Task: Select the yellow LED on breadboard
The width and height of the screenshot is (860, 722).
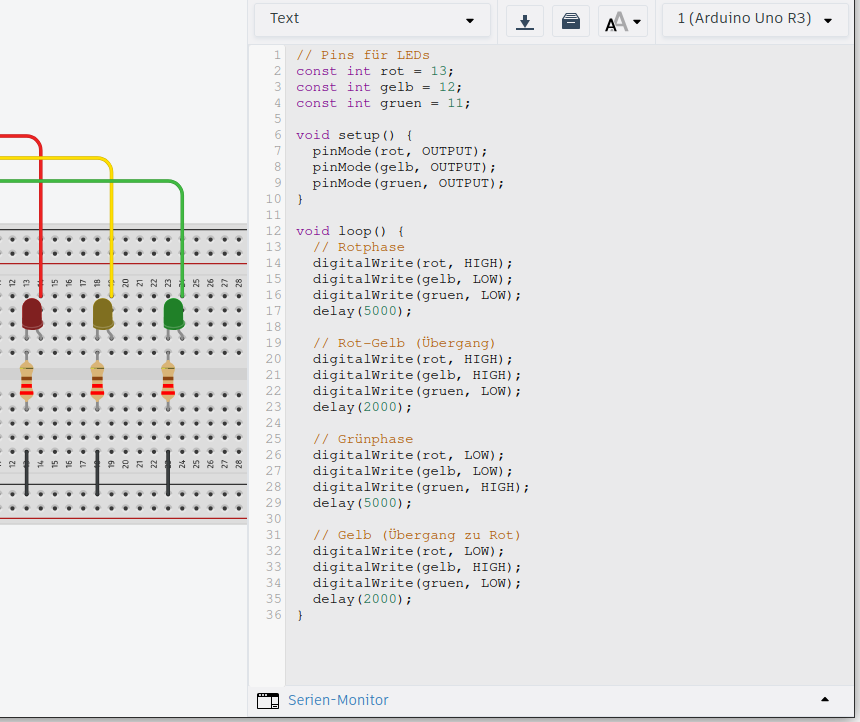Action: (x=103, y=314)
